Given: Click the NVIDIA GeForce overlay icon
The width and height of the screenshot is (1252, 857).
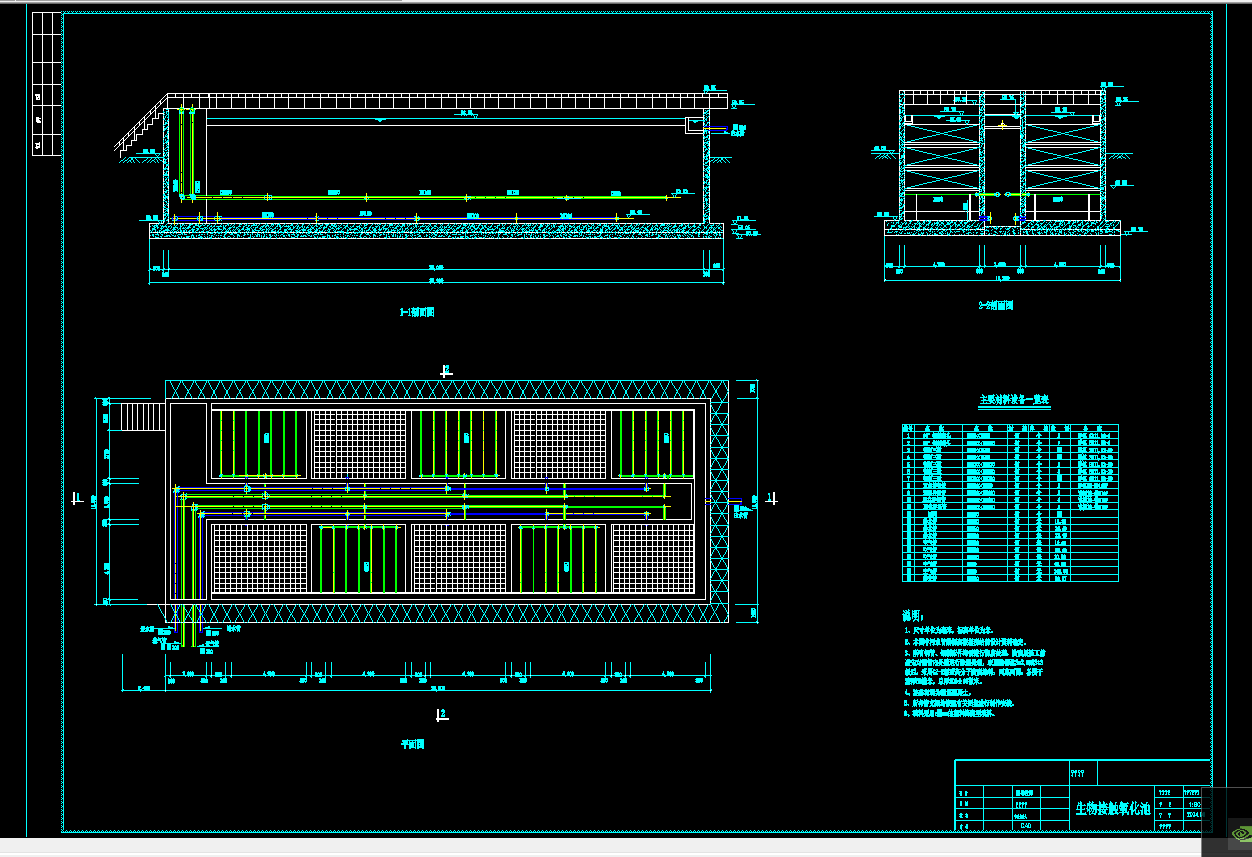Looking at the screenshot, I should pos(1240,833).
